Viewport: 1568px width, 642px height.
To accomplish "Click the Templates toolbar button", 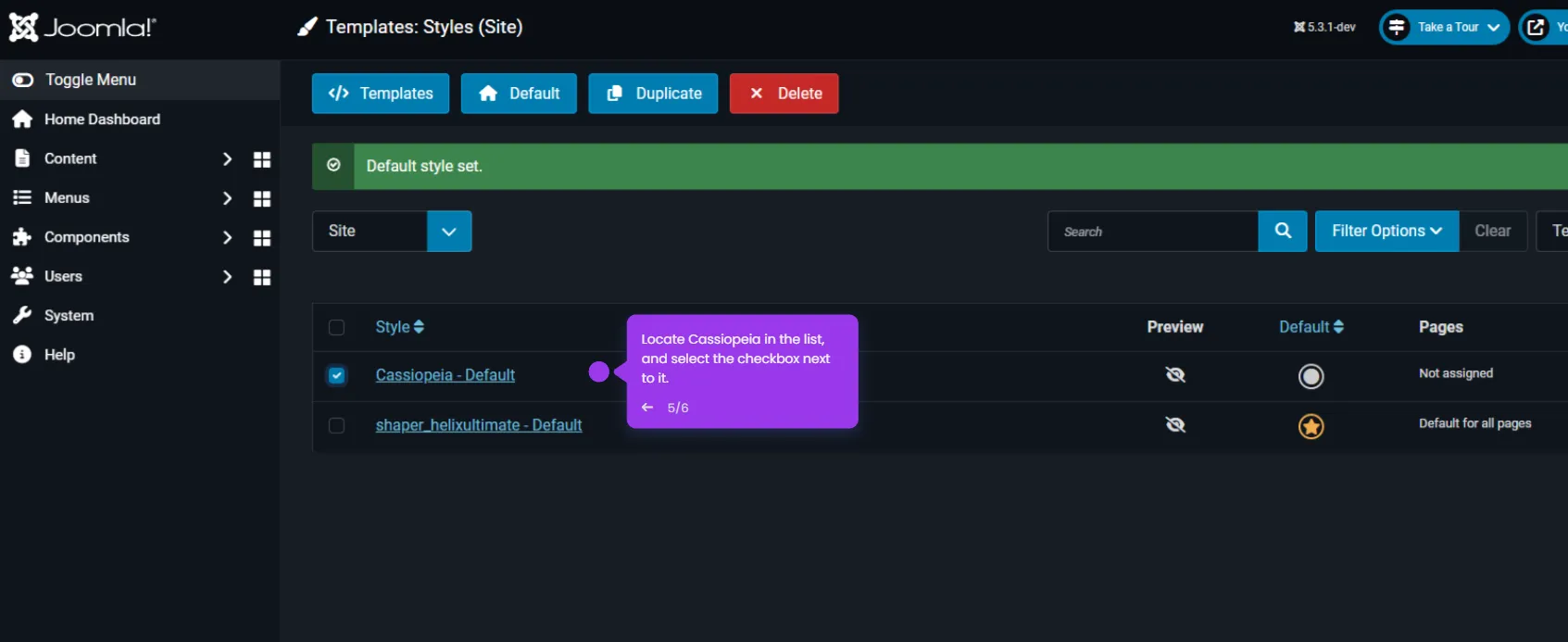I will 381,94.
